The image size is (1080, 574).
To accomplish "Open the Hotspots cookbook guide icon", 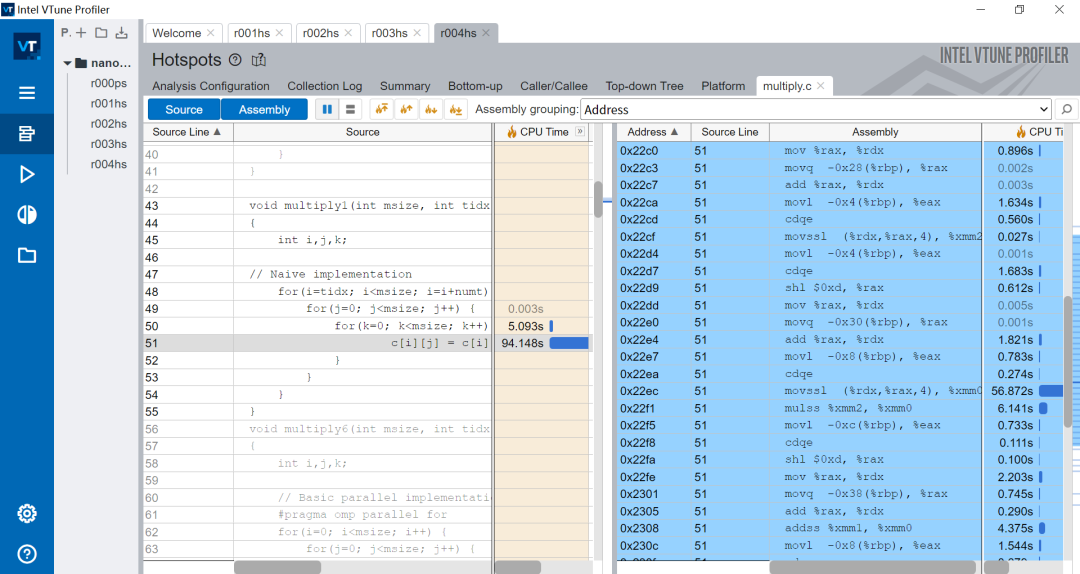I will pos(259,60).
